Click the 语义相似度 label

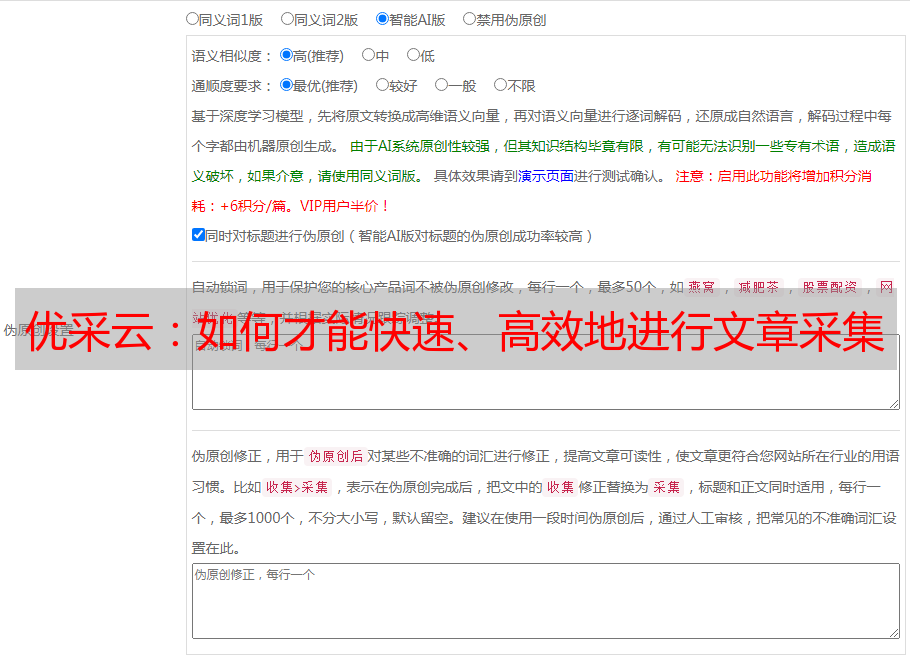(x=231, y=56)
